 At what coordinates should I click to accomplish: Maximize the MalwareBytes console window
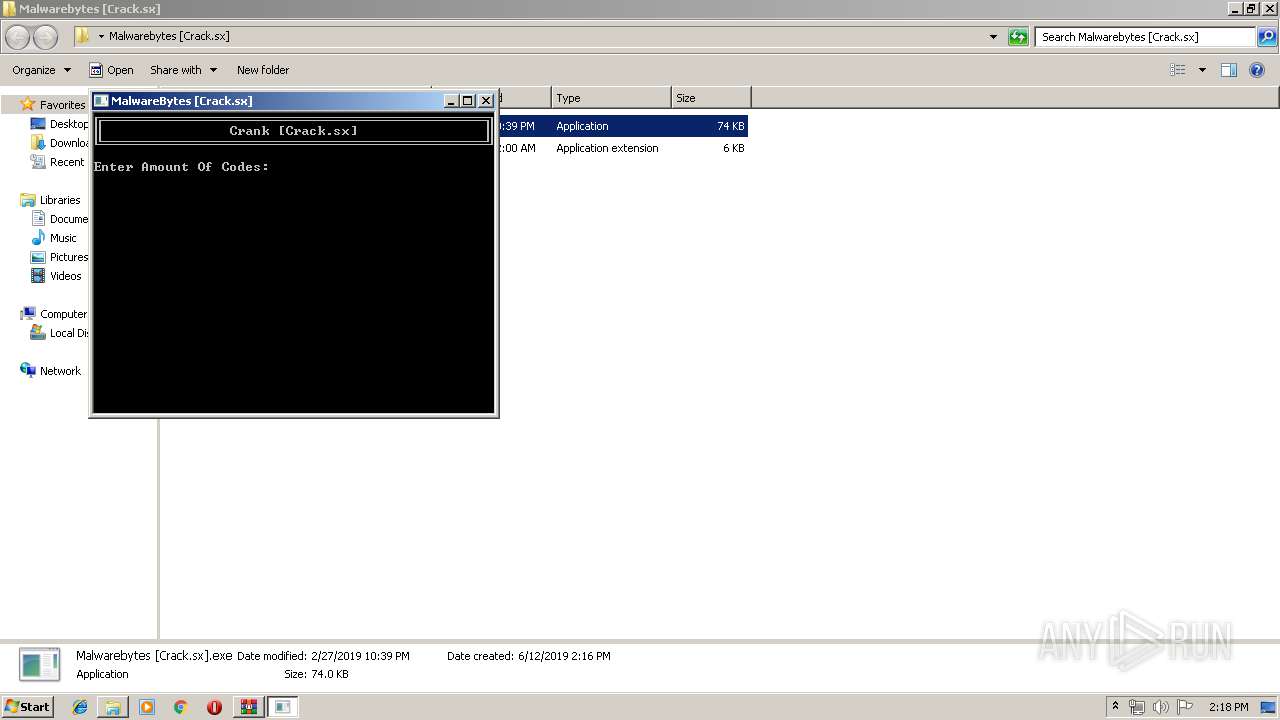(x=467, y=100)
